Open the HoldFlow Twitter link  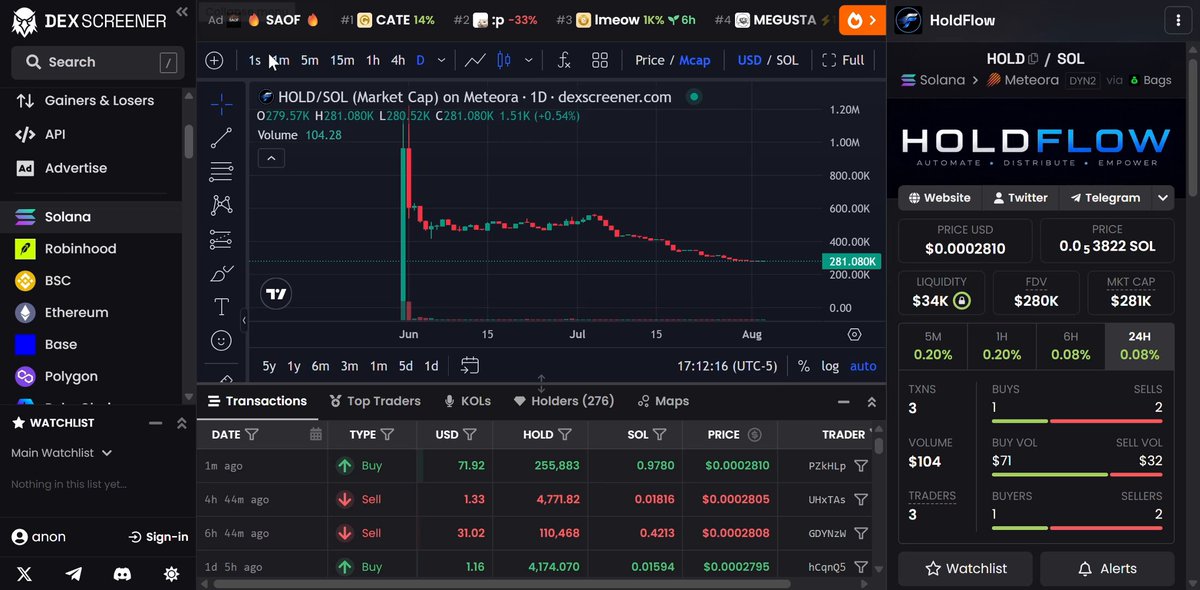[x=1020, y=198]
